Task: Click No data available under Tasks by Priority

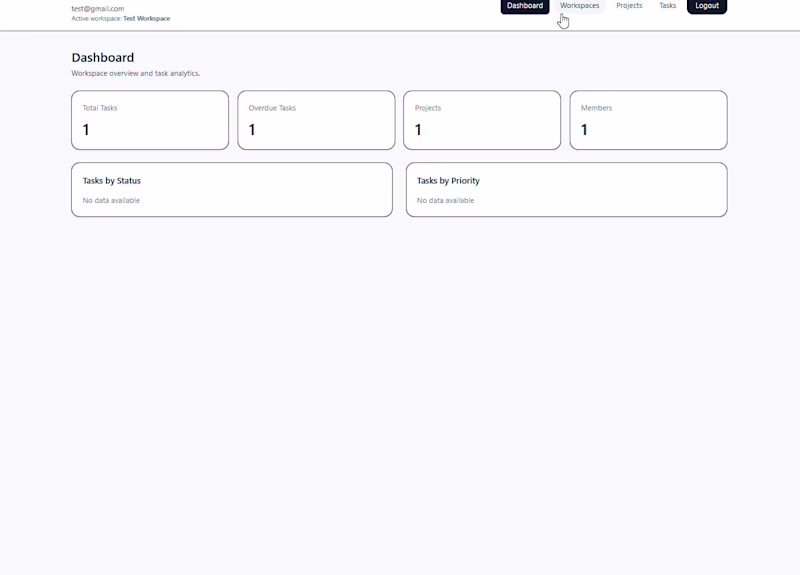Action: [x=445, y=201]
